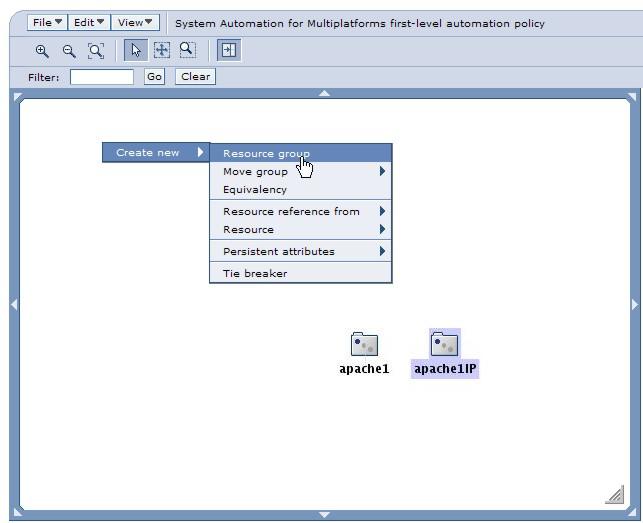Click the apache1 label
The height and width of the screenshot is (523, 643).
pyautogui.click(x=364, y=369)
